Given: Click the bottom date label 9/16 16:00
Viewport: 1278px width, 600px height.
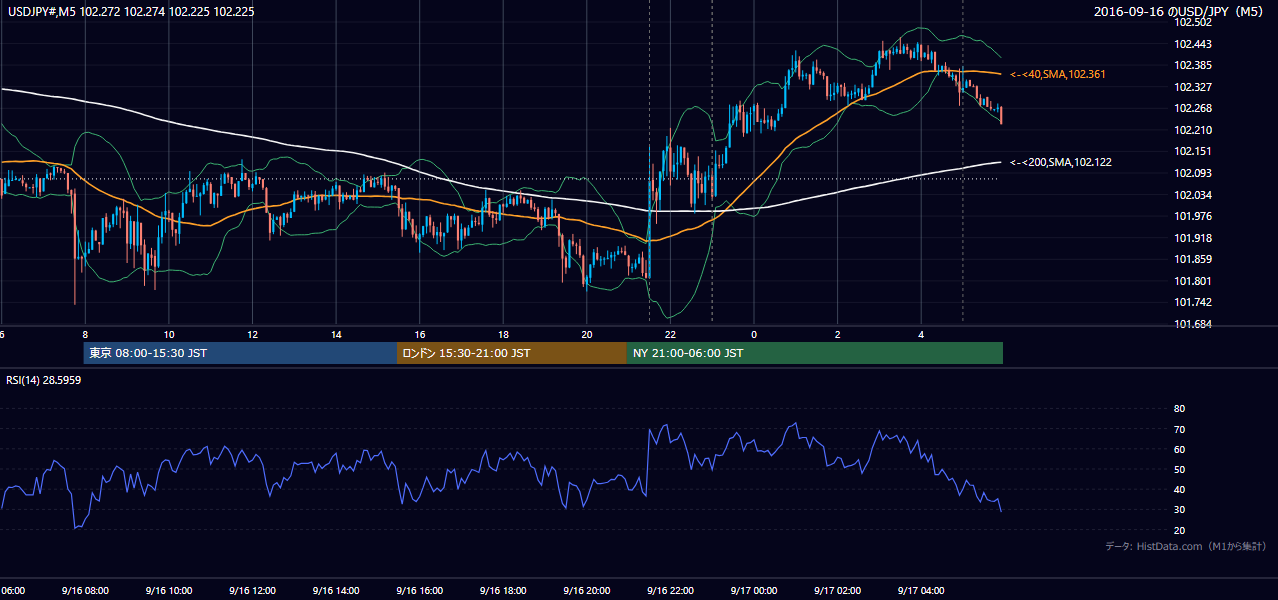Looking at the screenshot, I should click(419, 591).
